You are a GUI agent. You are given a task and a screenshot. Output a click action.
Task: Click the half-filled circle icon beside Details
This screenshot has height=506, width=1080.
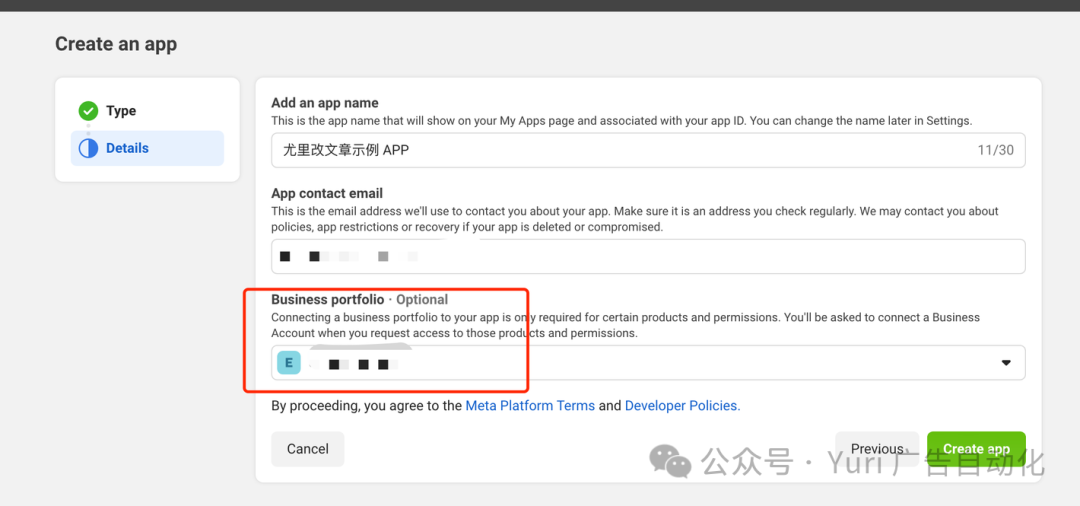(88, 148)
